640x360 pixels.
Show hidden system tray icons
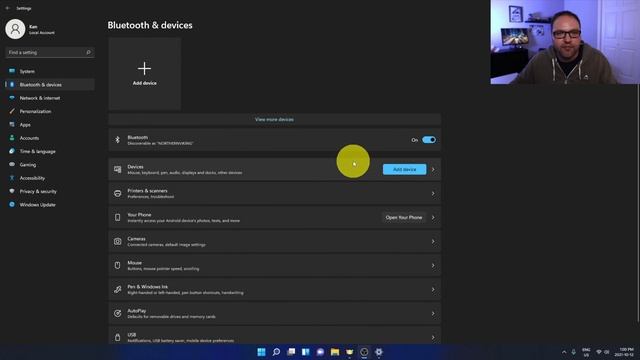[x=564, y=352]
